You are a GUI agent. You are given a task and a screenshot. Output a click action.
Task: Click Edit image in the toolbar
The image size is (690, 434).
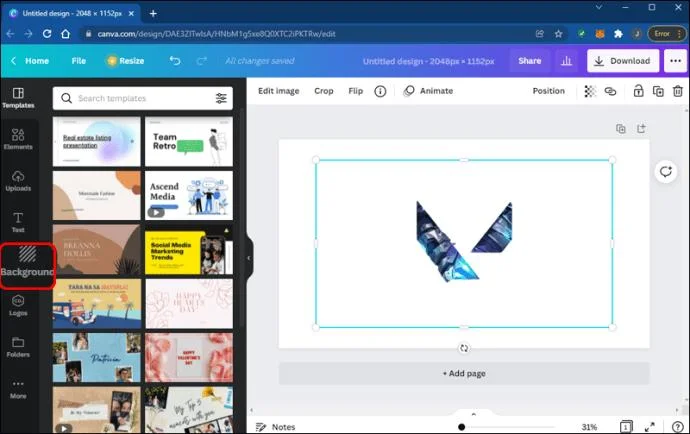click(x=279, y=91)
